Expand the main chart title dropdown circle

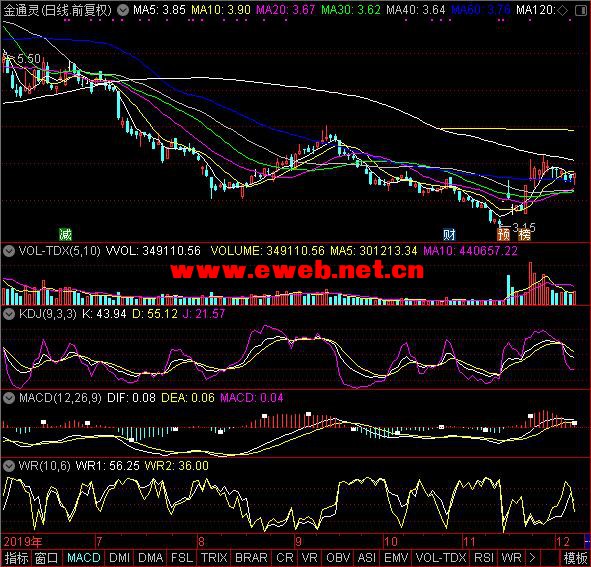click(x=122, y=10)
